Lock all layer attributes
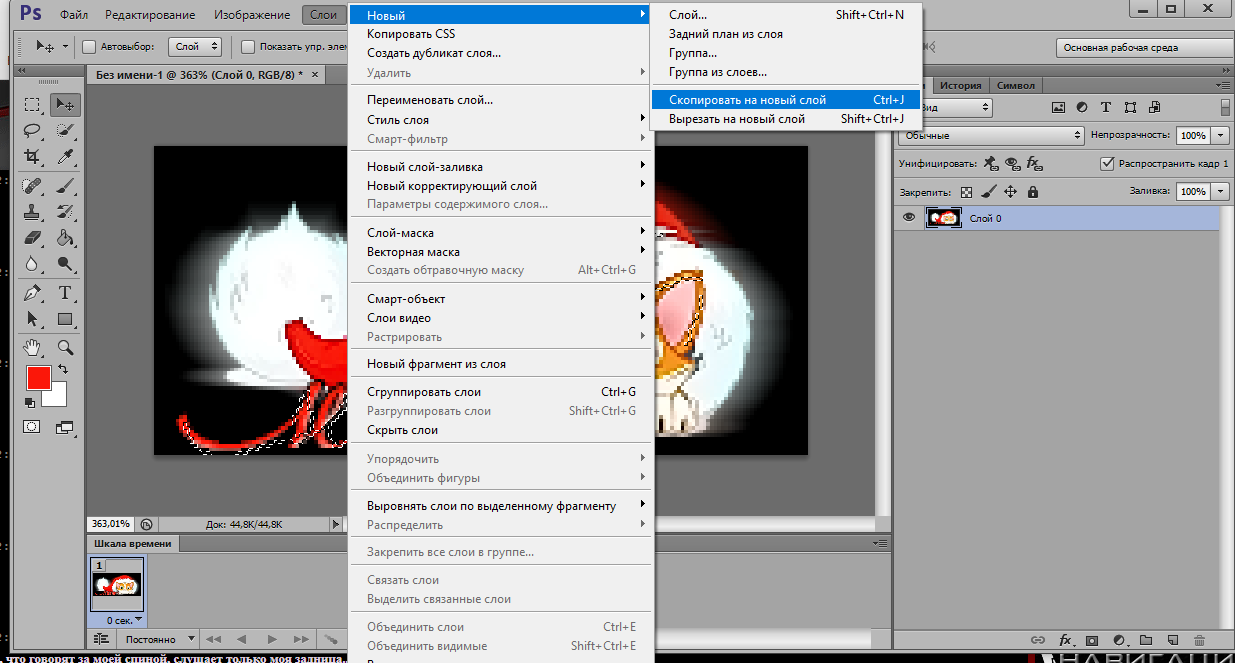 1033,192
